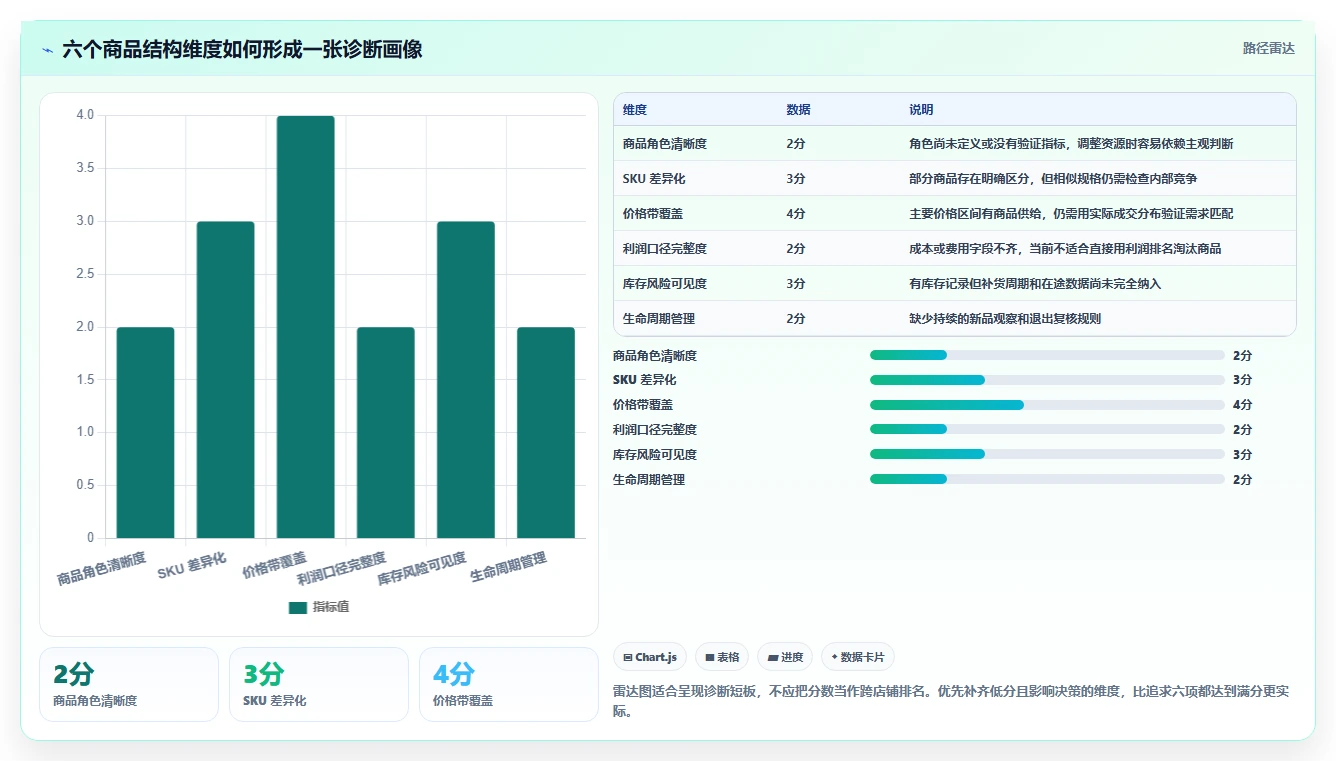Screen dimensions: 1336x761
Task: Click the 利润口径完整度 progress bar
Action: pyautogui.click(x=1047, y=429)
